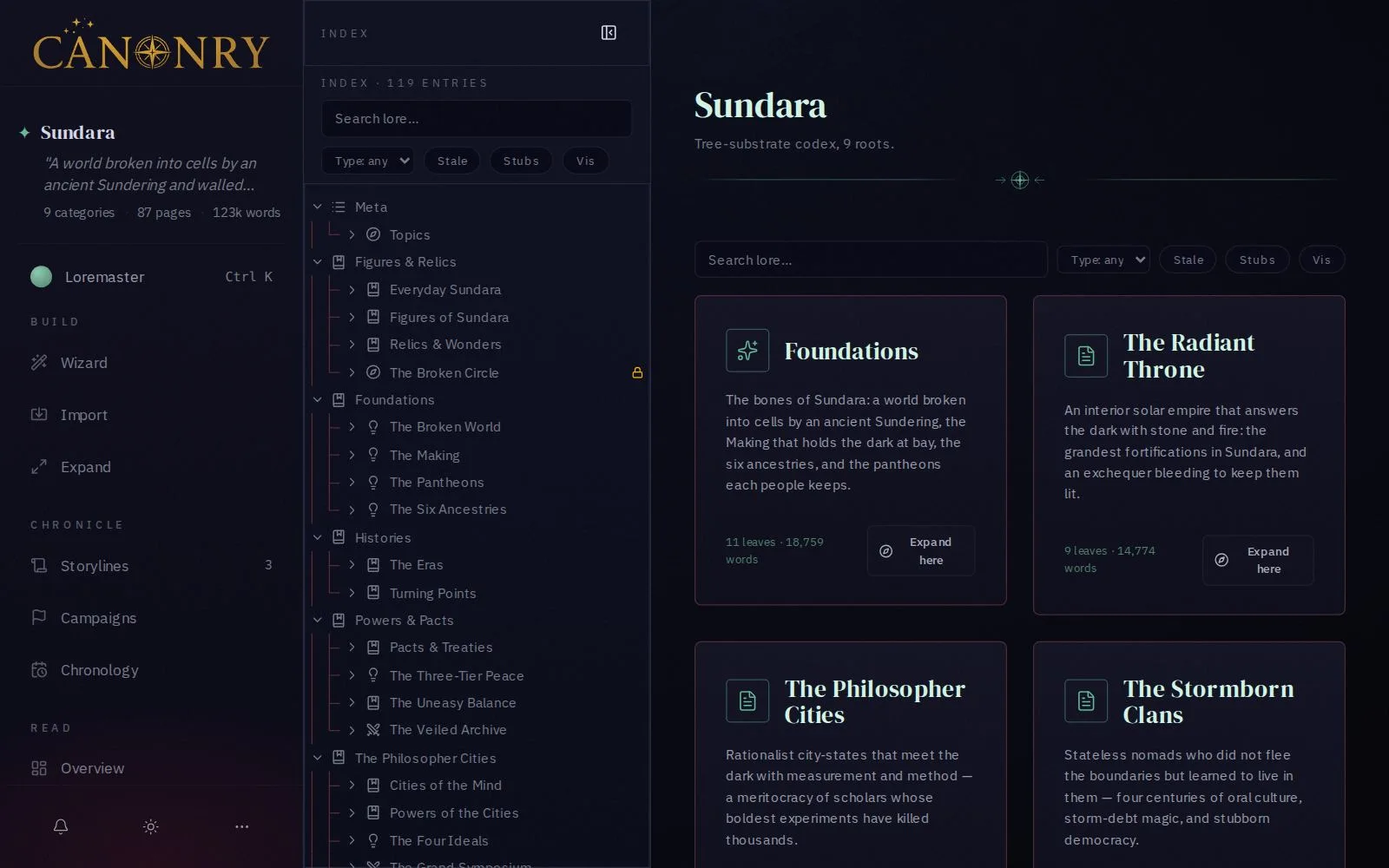Go to the Campaigns section
This screenshot has width=1389, height=868.
click(x=152, y=618)
